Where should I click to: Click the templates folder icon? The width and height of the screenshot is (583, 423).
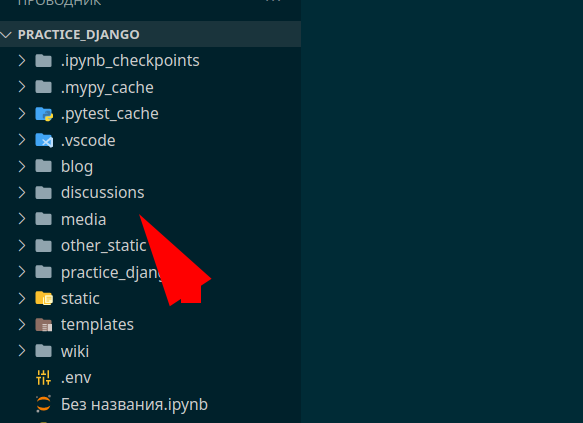click(x=44, y=324)
